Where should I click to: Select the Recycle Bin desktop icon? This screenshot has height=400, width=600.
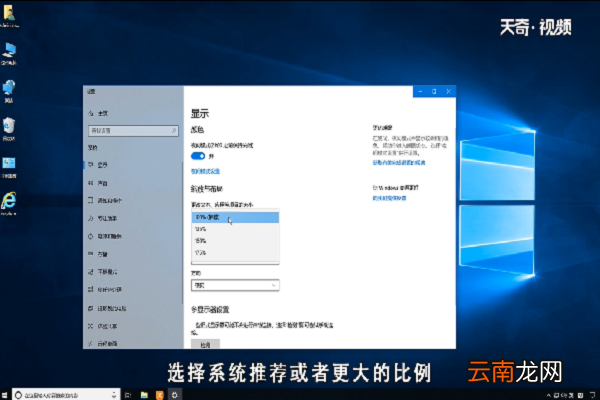9,129
